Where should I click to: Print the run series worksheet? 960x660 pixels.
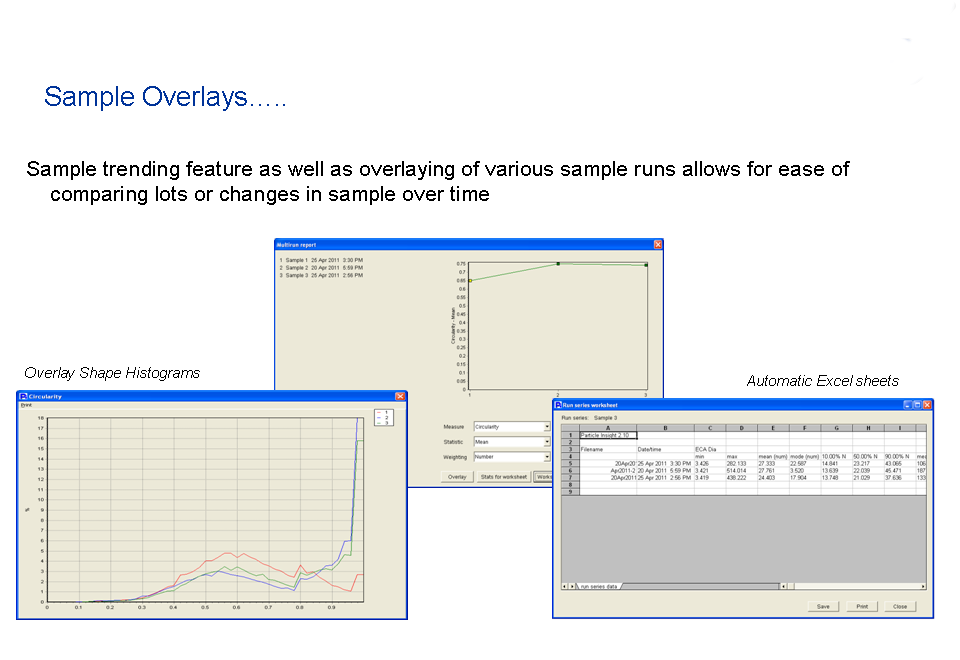[x=861, y=606]
